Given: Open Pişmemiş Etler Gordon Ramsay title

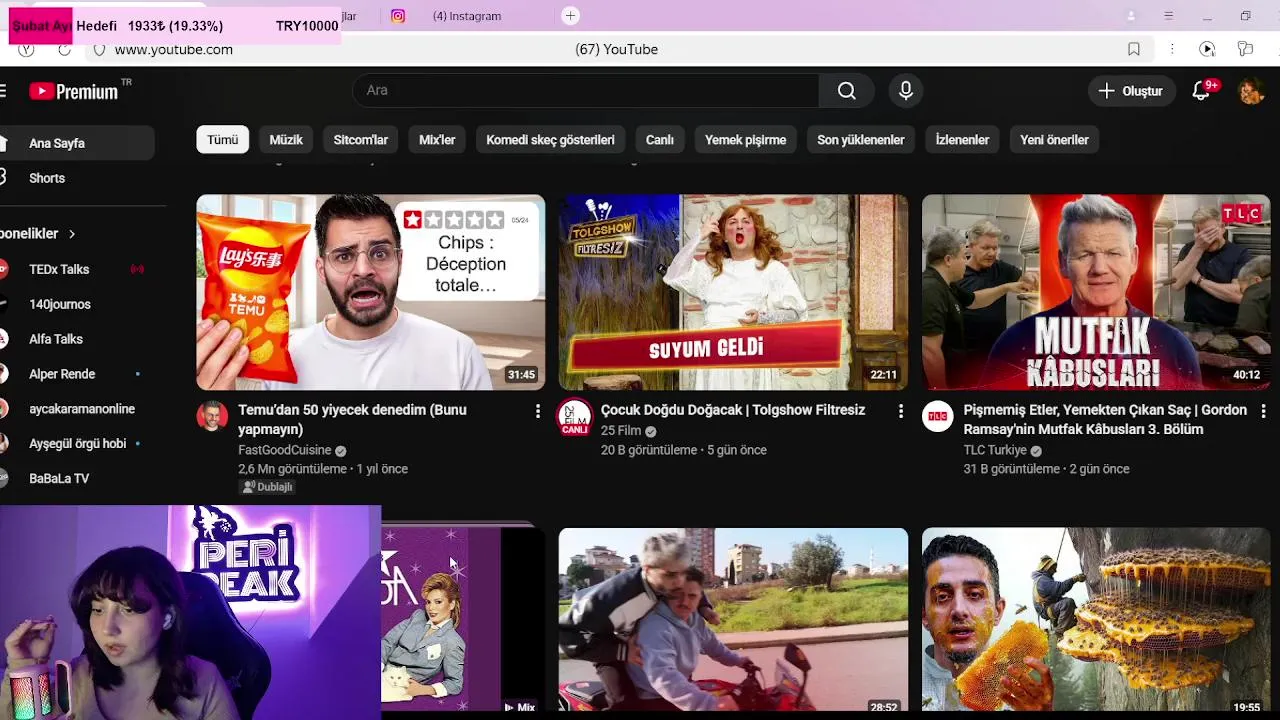Looking at the screenshot, I should click(x=1105, y=419).
